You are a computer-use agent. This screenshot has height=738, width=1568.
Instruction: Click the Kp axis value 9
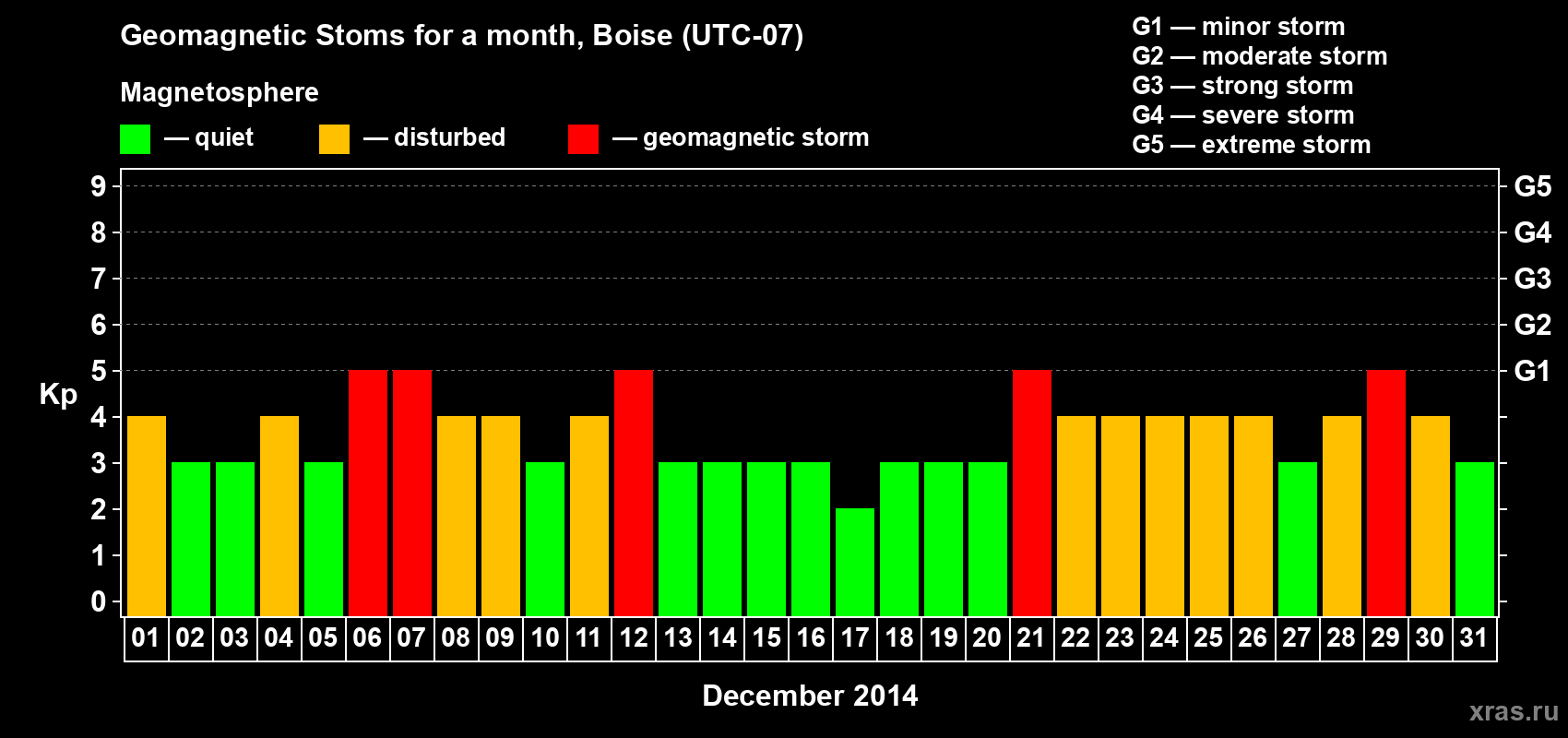(99, 186)
